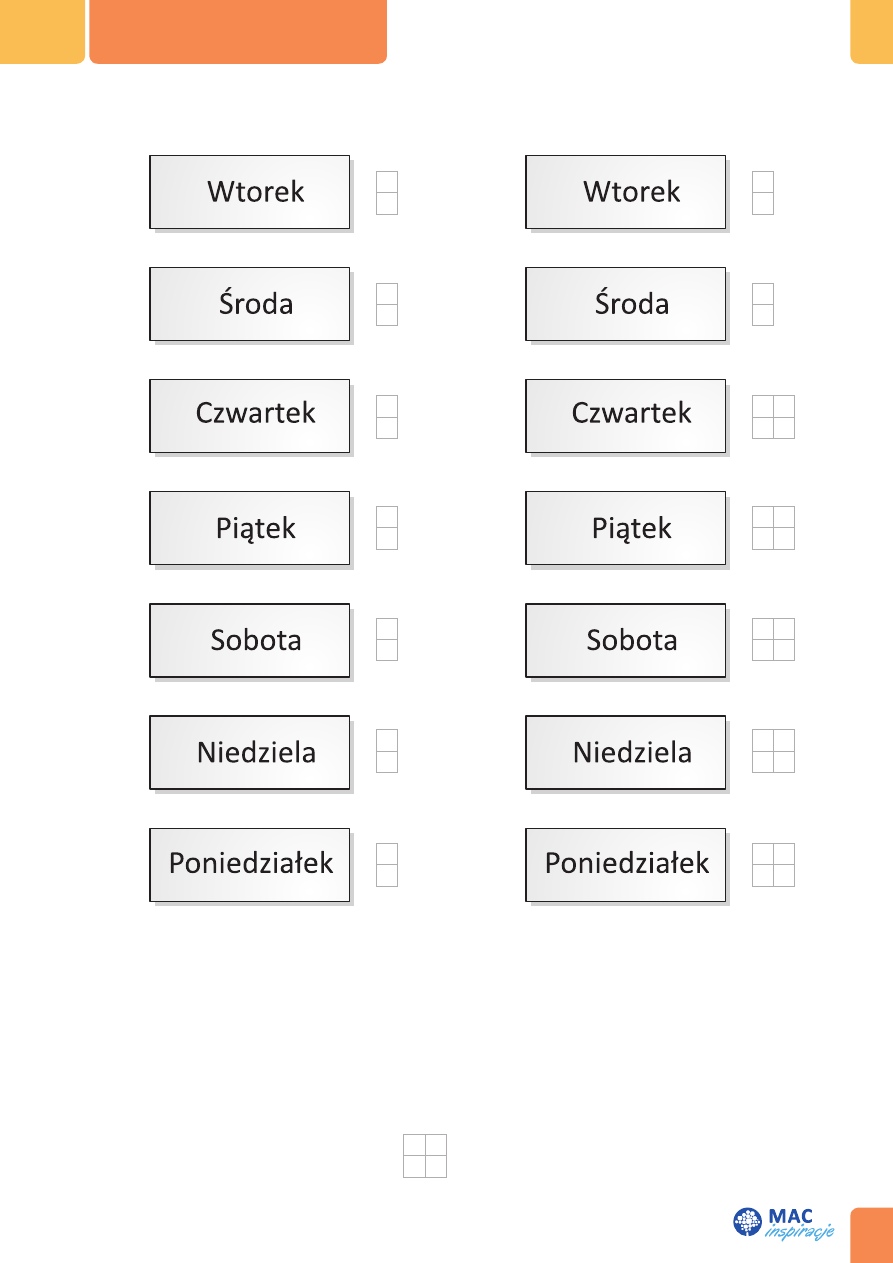
Task: Click the answer grid next to right Piątek
Action: 773,528
